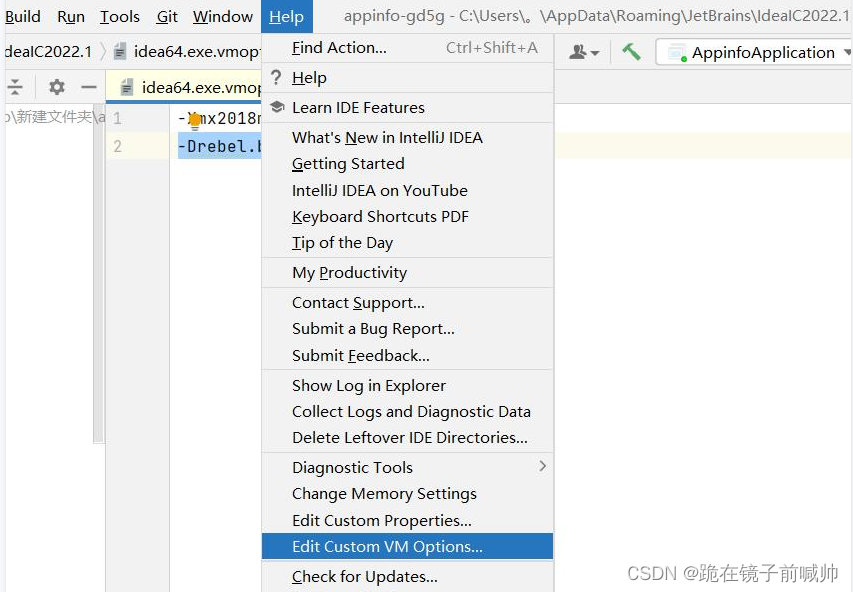Click the 新建文件夹 path text in project panel
853x592 pixels.
[x=53, y=117]
